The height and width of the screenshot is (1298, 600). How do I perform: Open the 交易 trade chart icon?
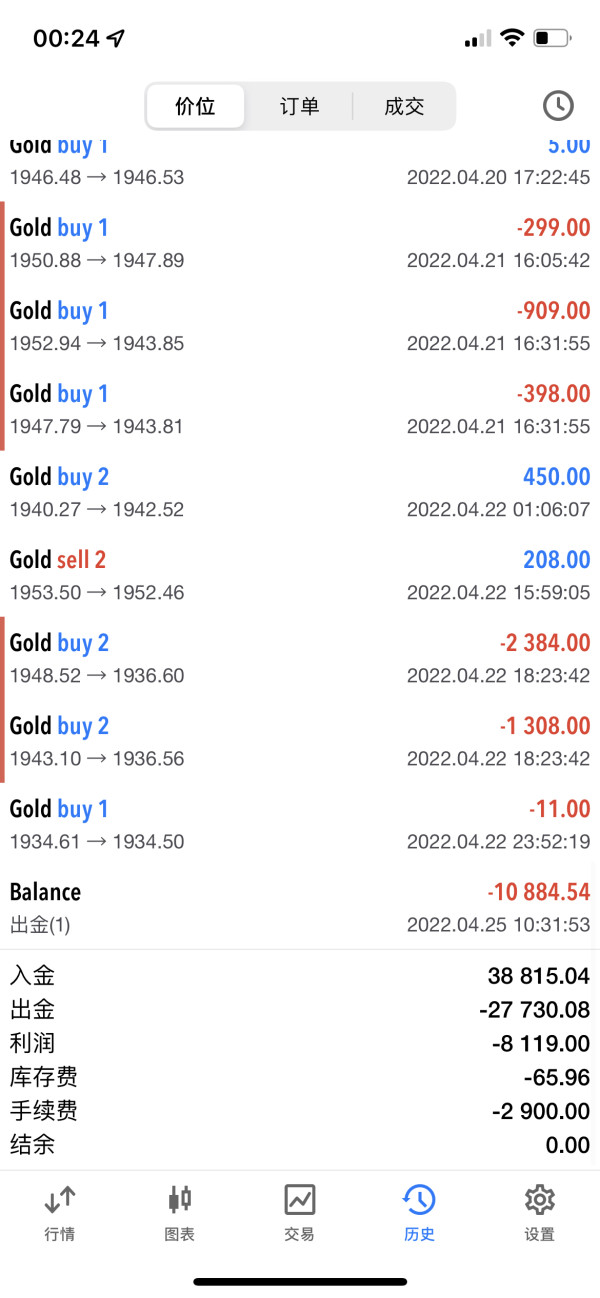pos(300,1198)
